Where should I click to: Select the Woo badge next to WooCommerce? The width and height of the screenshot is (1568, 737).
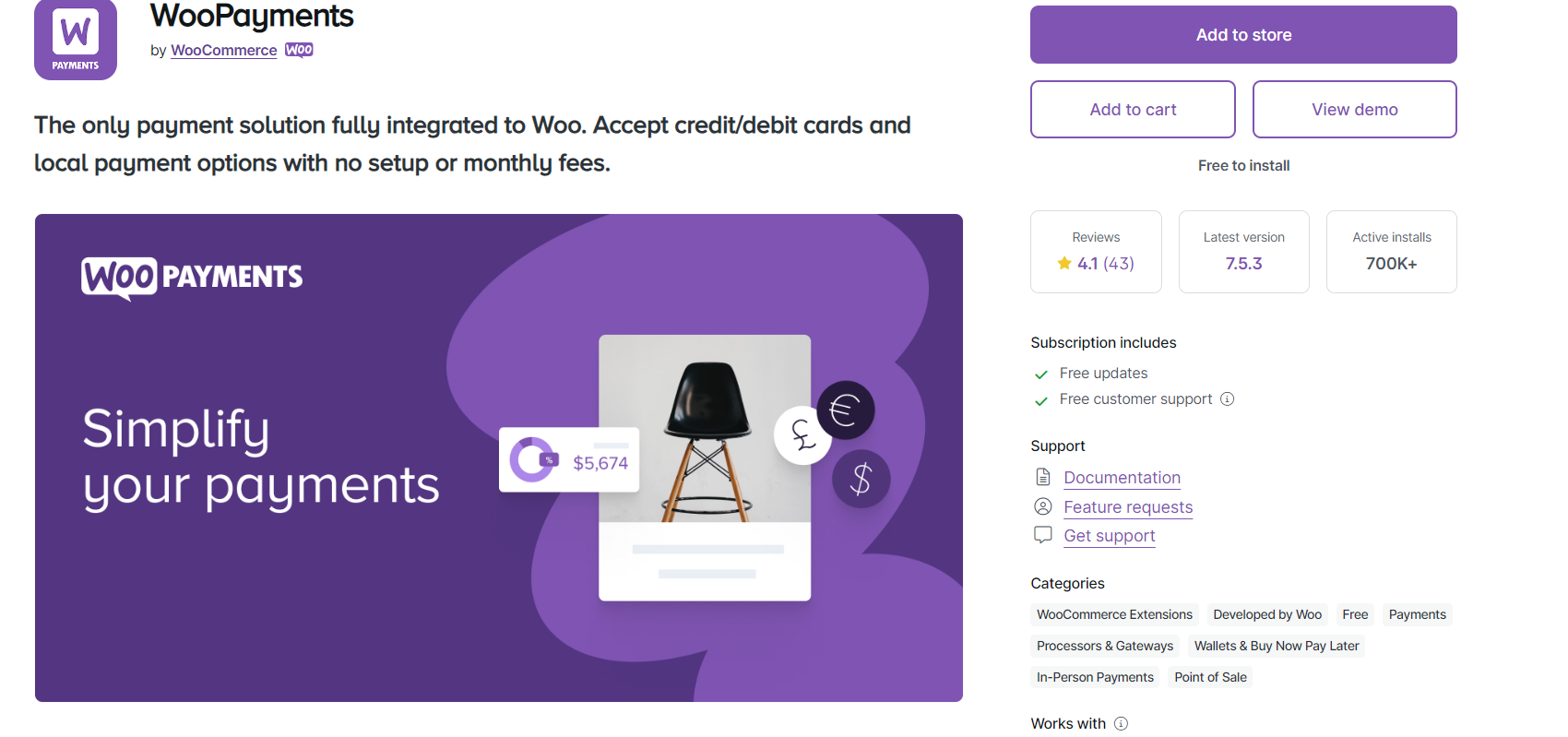pos(299,50)
